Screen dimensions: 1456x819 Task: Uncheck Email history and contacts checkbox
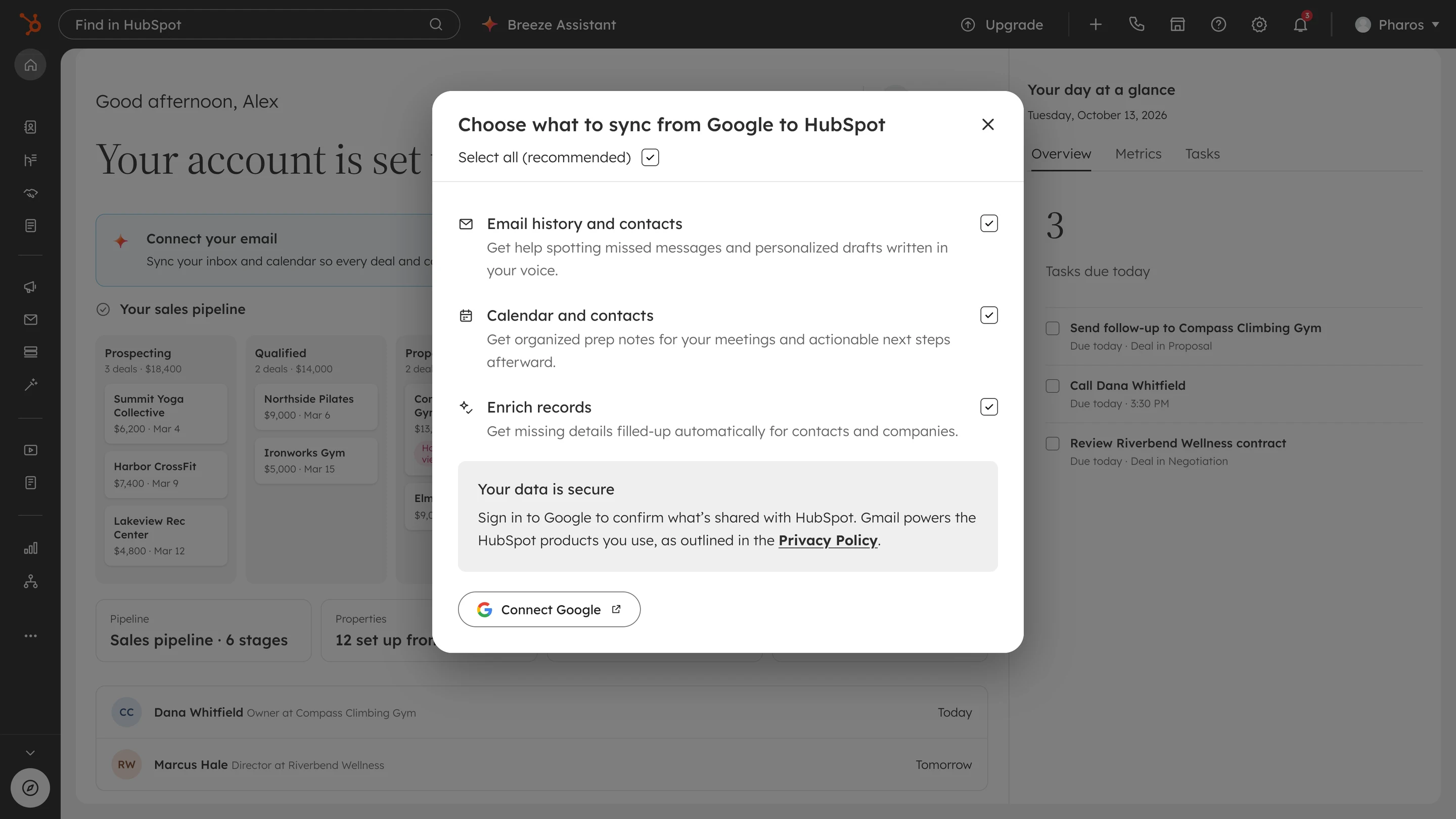(988, 223)
